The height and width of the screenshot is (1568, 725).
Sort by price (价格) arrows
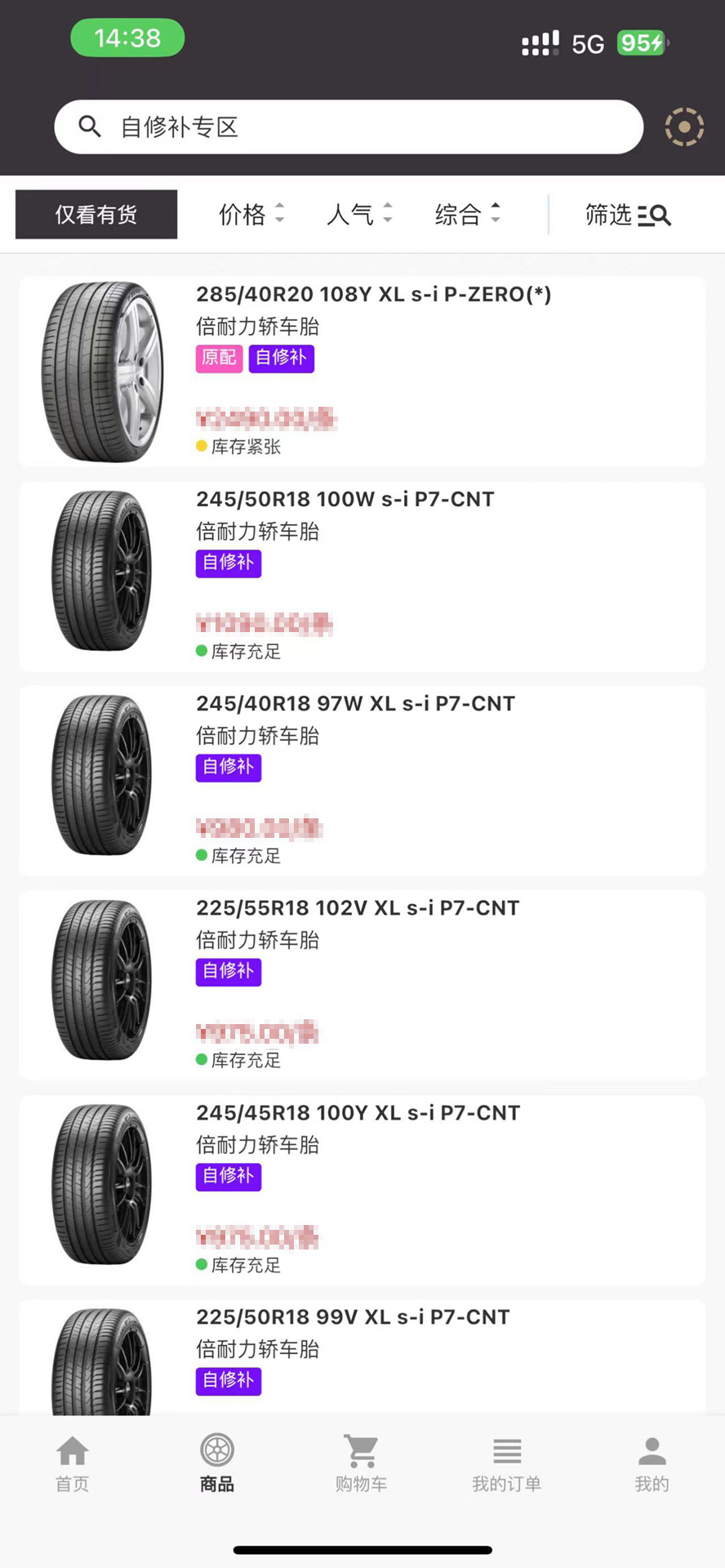tap(279, 214)
